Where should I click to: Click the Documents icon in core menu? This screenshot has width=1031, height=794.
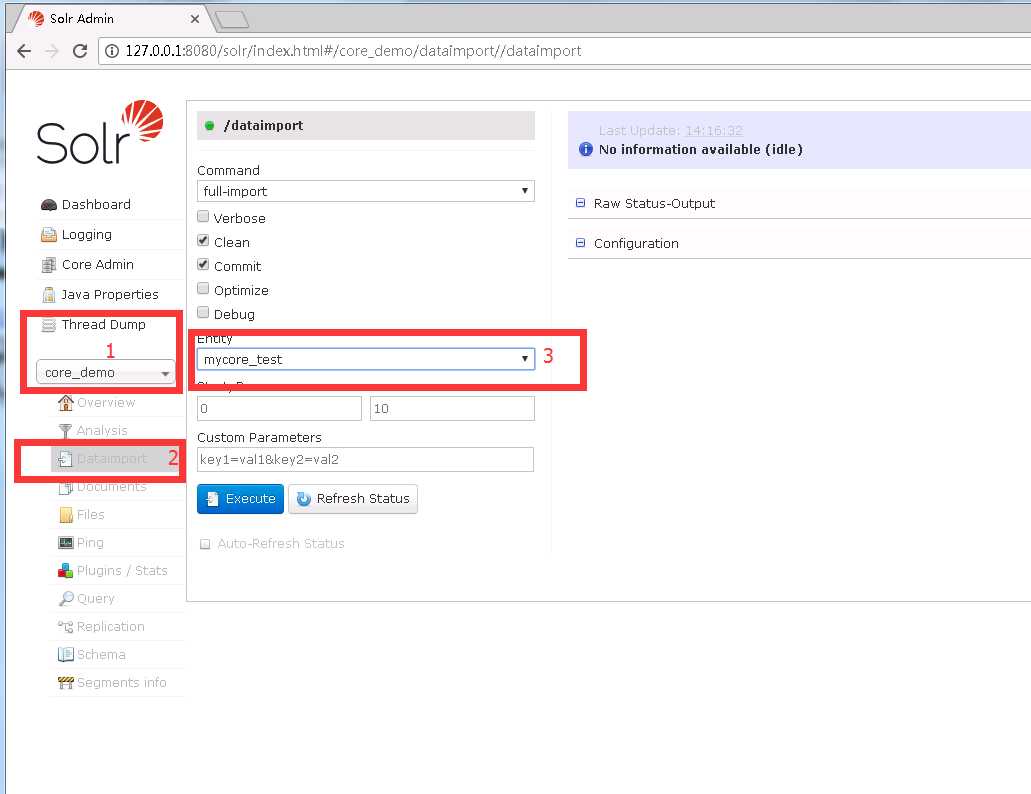pos(65,487)
